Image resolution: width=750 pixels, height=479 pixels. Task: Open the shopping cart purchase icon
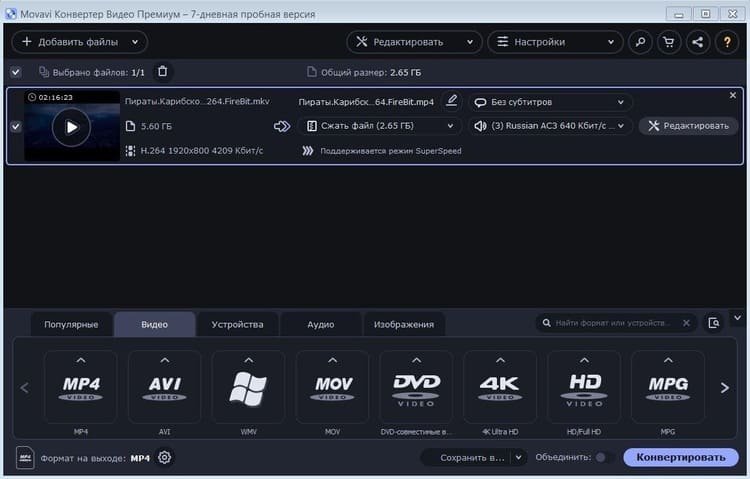point(669,42)
